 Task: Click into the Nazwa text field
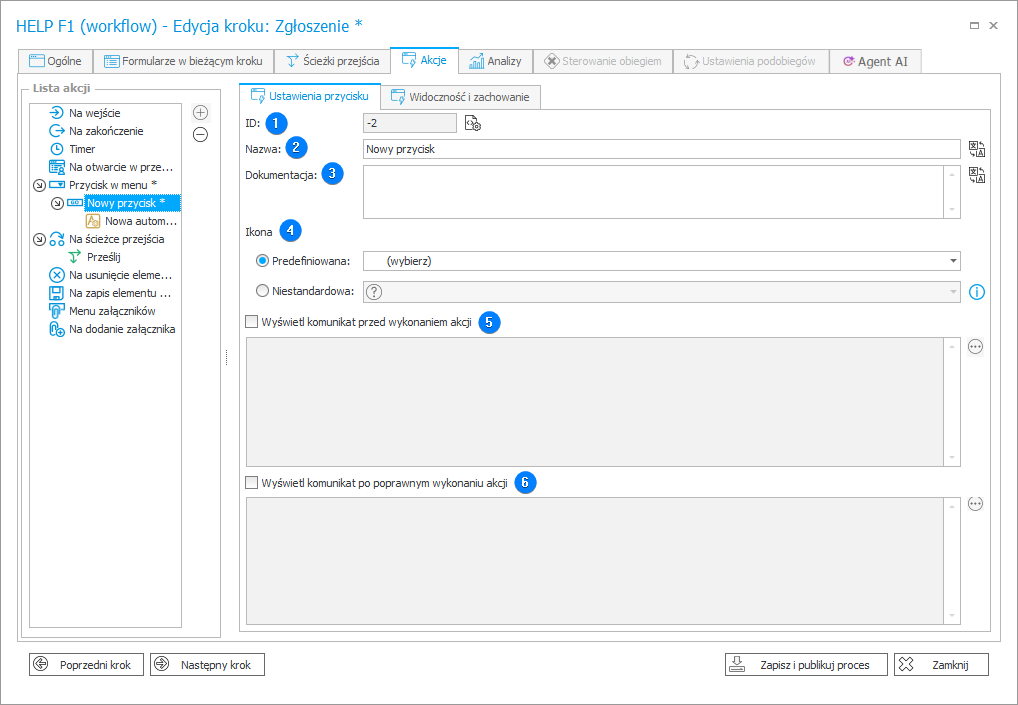[x=660, y=149]
